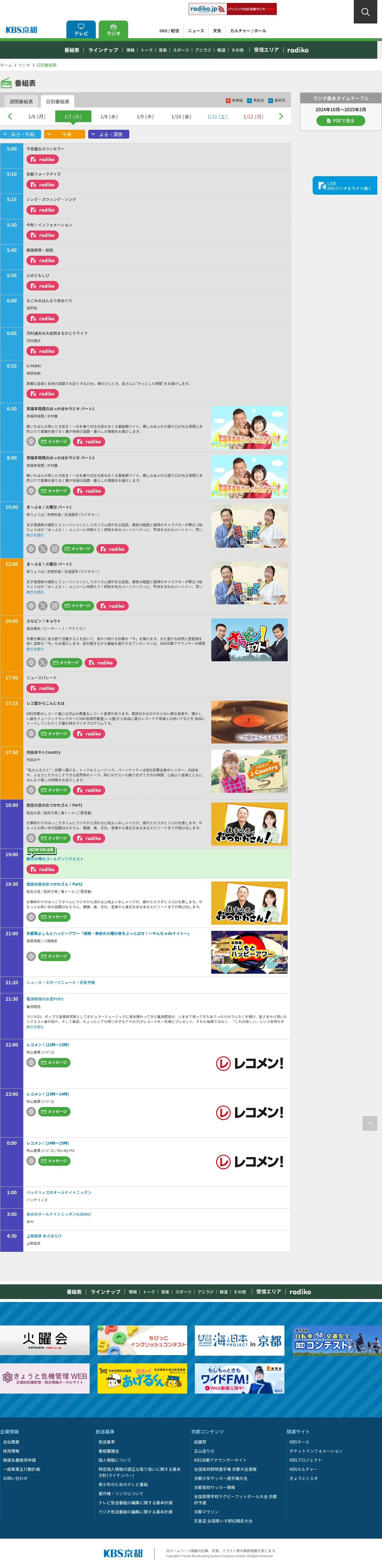Jump to the あさ・午前 section

click(x=21, y=134)
